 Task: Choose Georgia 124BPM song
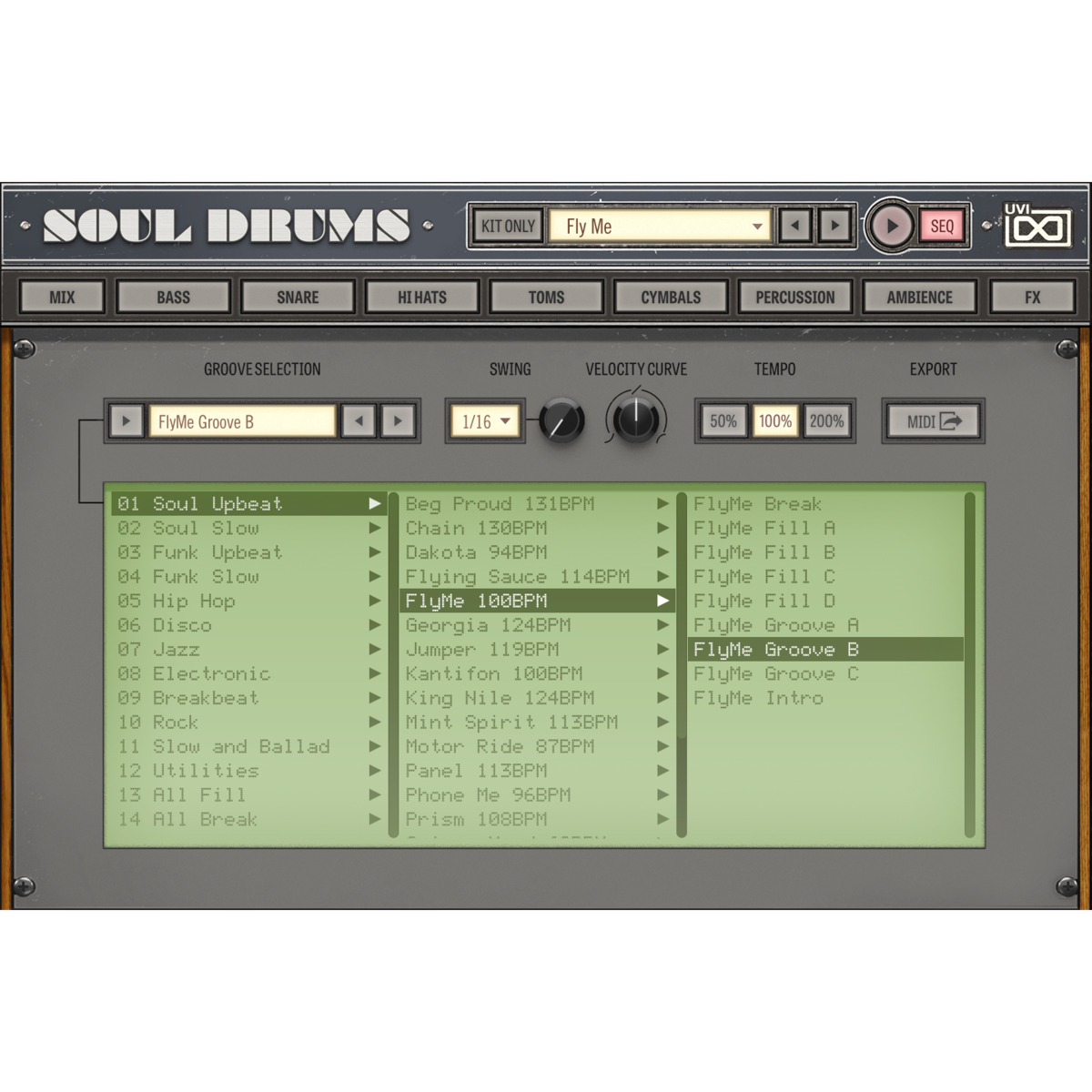click(x=537, y=625)
